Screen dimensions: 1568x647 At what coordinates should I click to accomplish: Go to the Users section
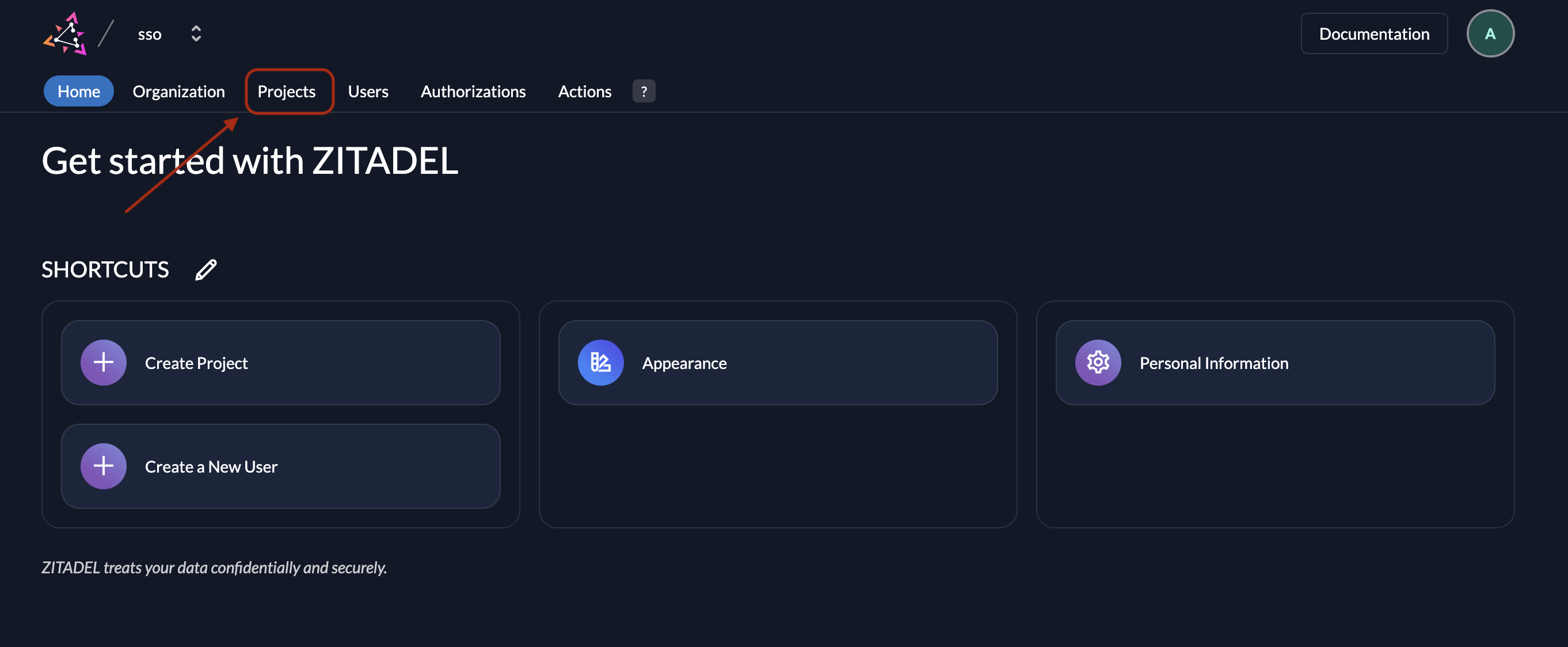click(368, 92)
